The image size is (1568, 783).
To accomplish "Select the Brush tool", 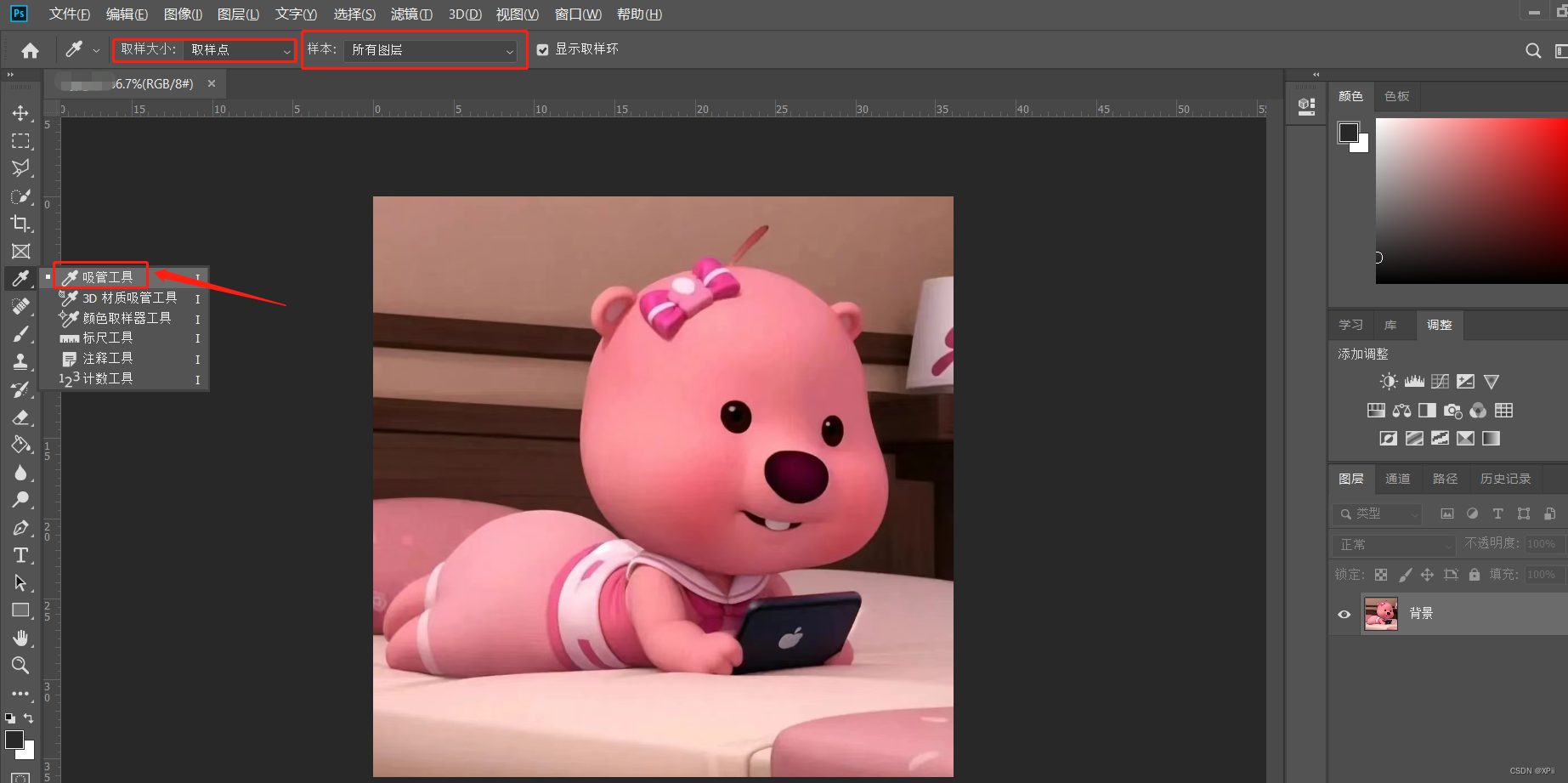I will [20, 334].
